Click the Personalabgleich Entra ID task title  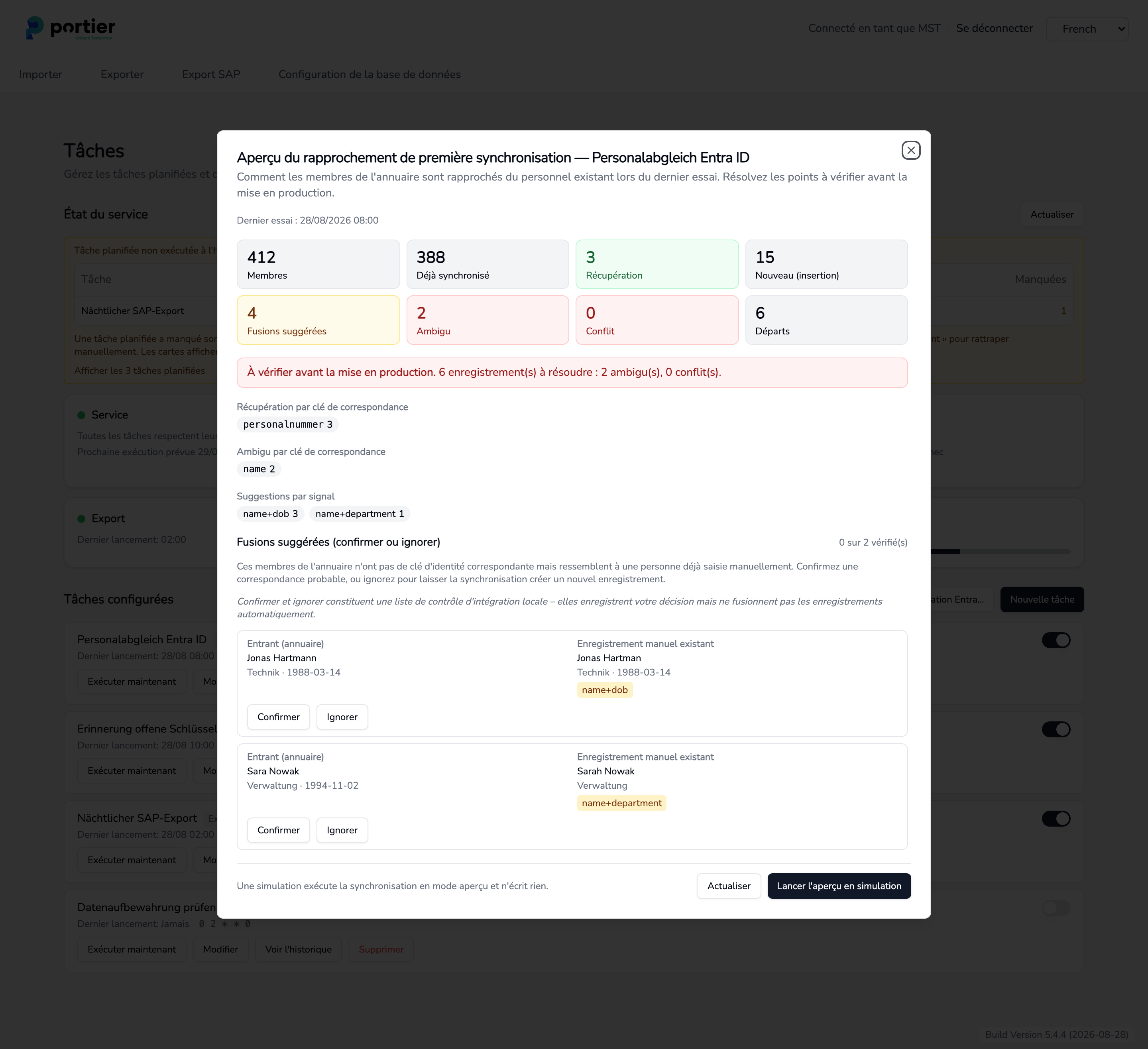(142, 640)
